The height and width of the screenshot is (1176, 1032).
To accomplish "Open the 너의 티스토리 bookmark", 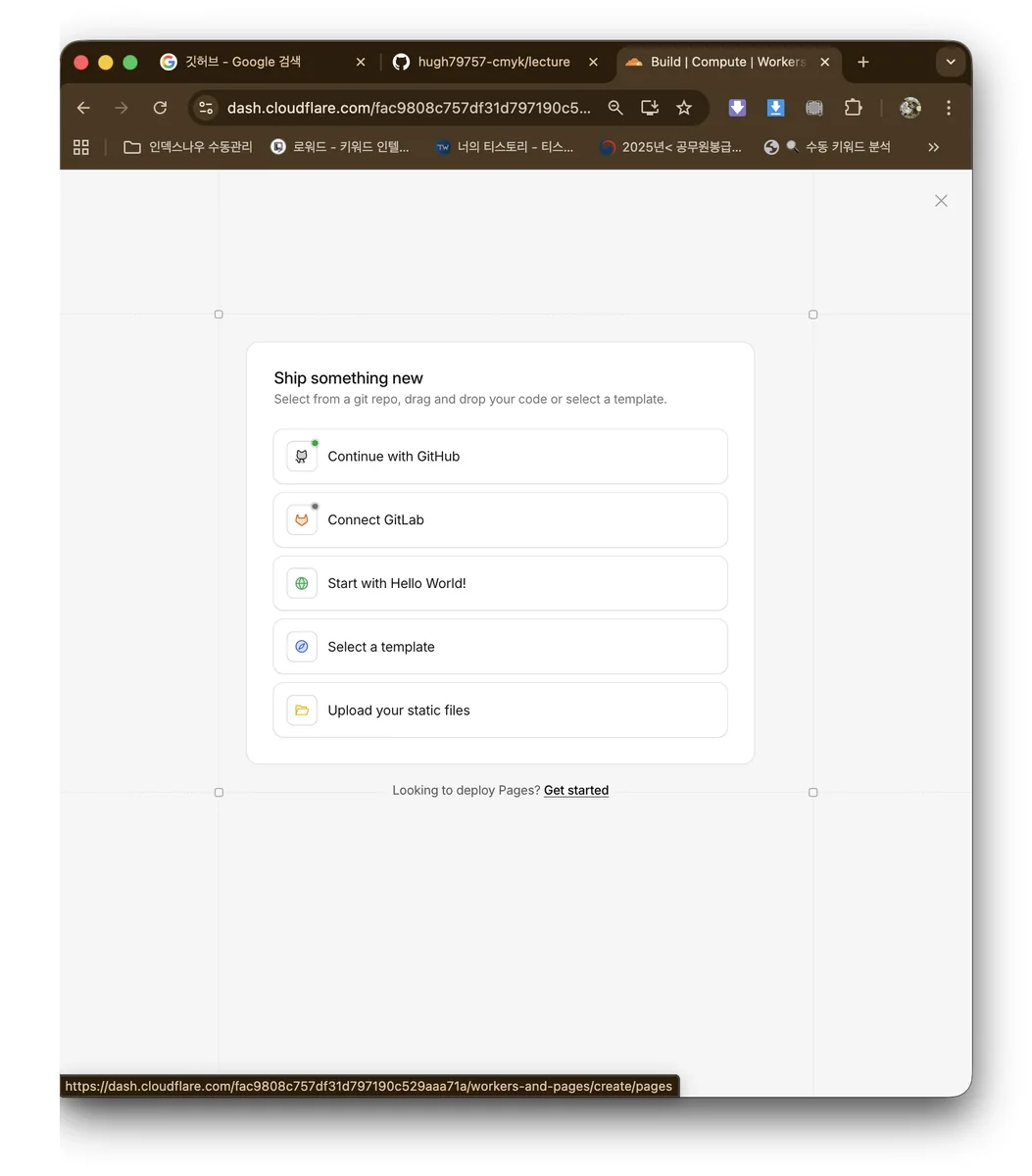I will (505, 147).
